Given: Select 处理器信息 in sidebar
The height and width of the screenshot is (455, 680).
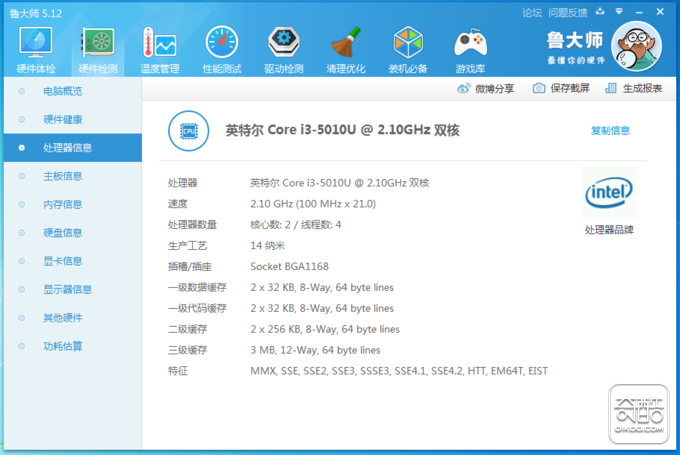Looking at the screenshot, I should [x=73, y=148].
